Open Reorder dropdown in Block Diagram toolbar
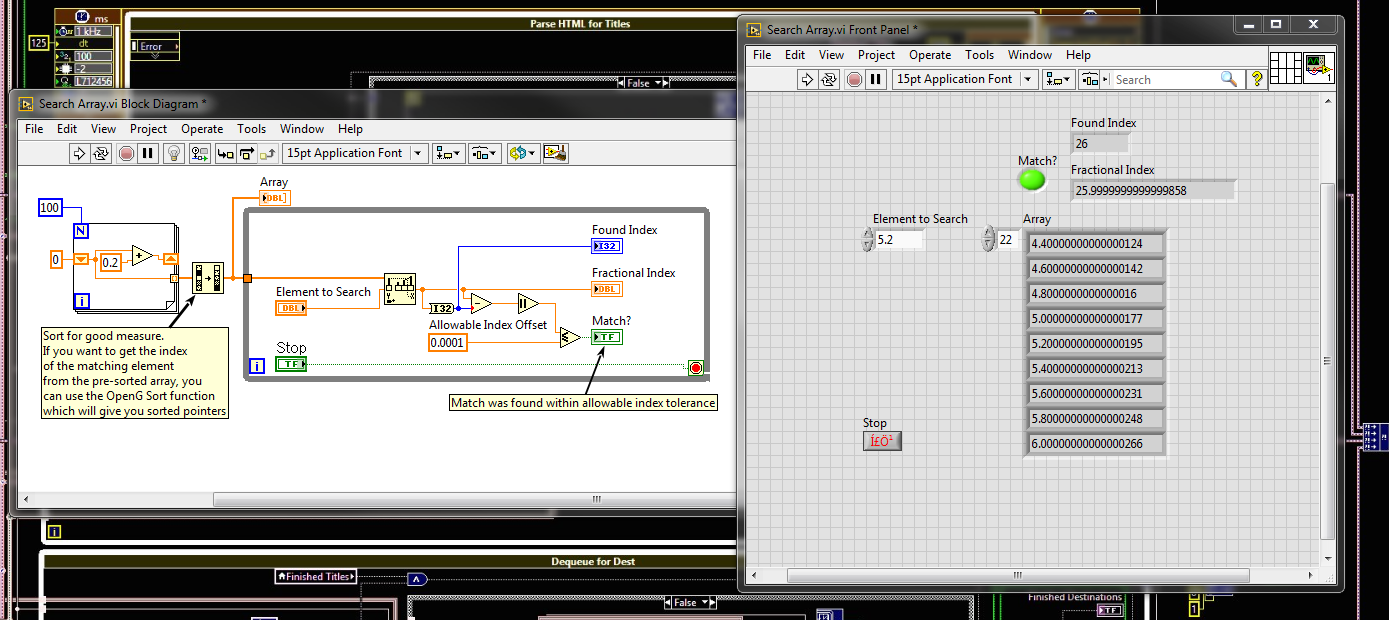This screenshot has width=1389, height=620. coord(523,153)
